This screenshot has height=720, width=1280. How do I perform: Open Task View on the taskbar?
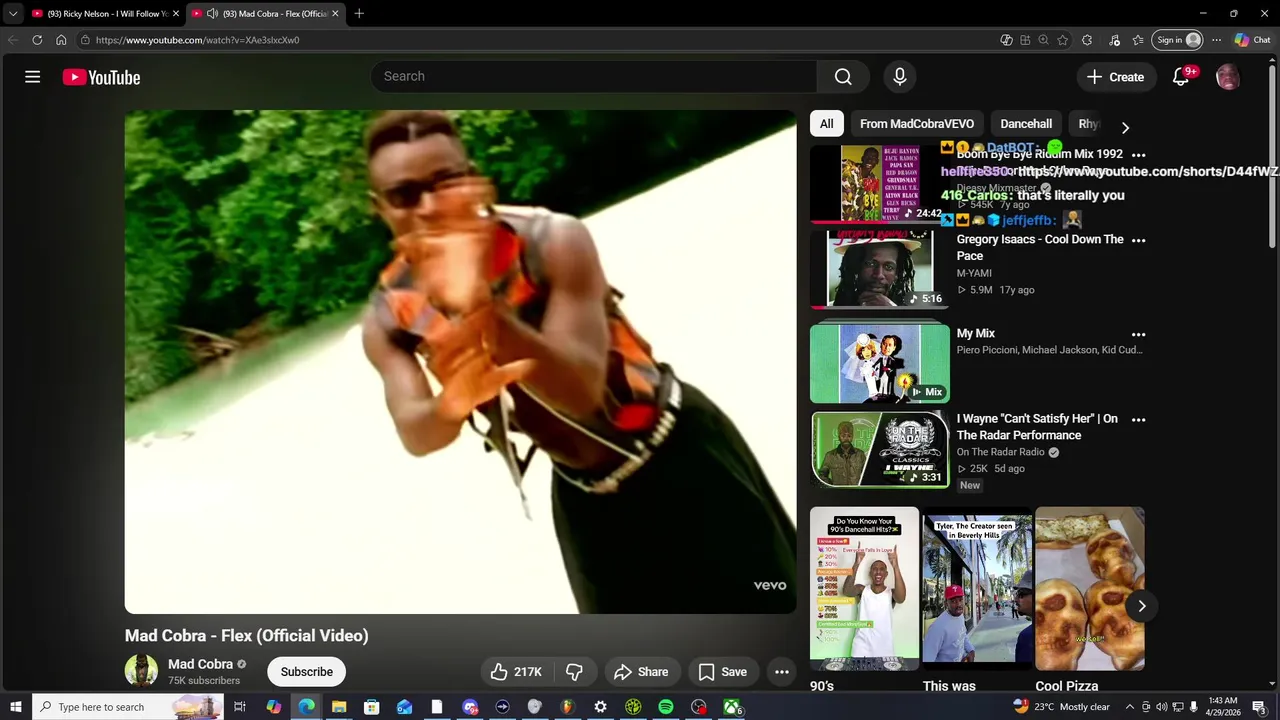(x=240, y=707)
